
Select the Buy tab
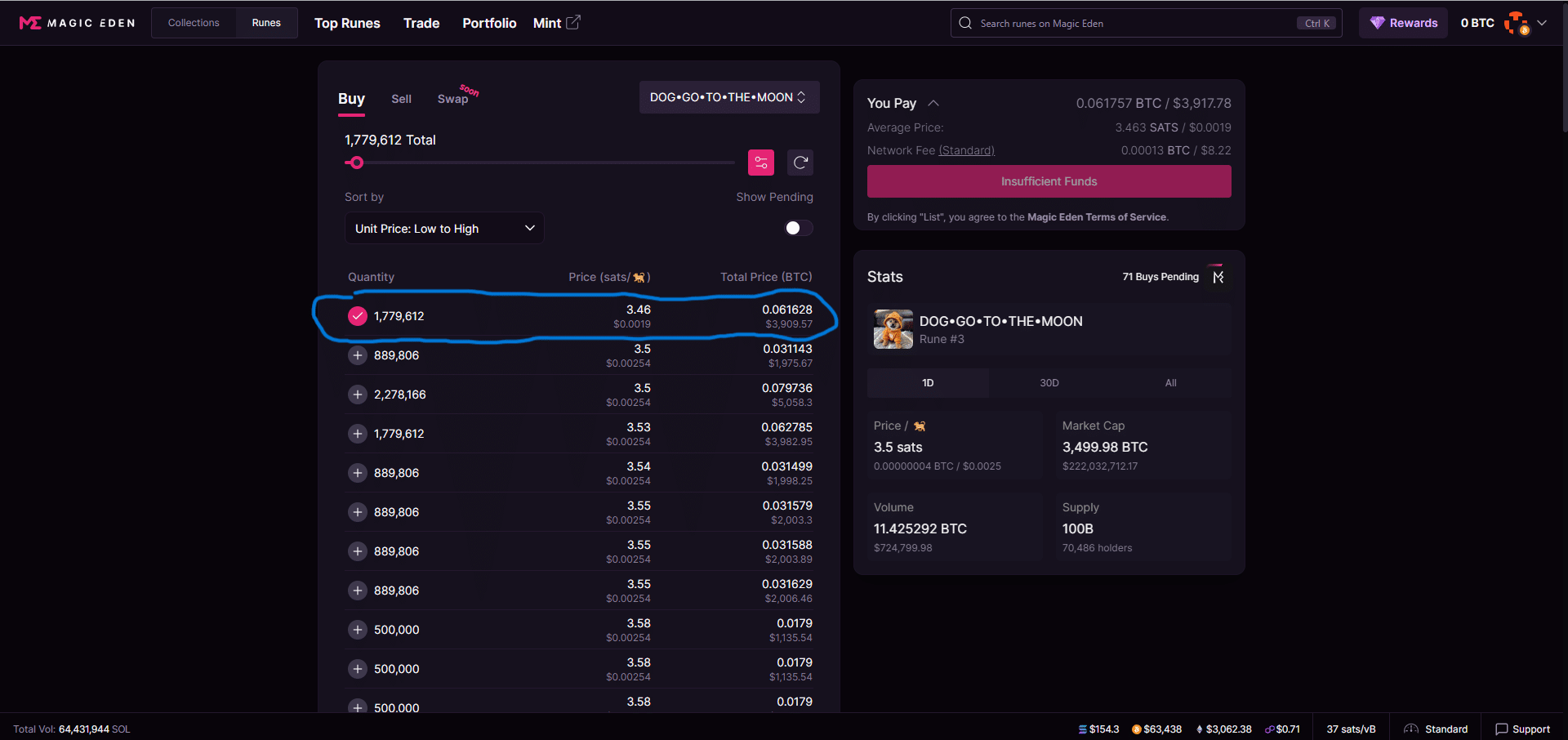(351, 99)
